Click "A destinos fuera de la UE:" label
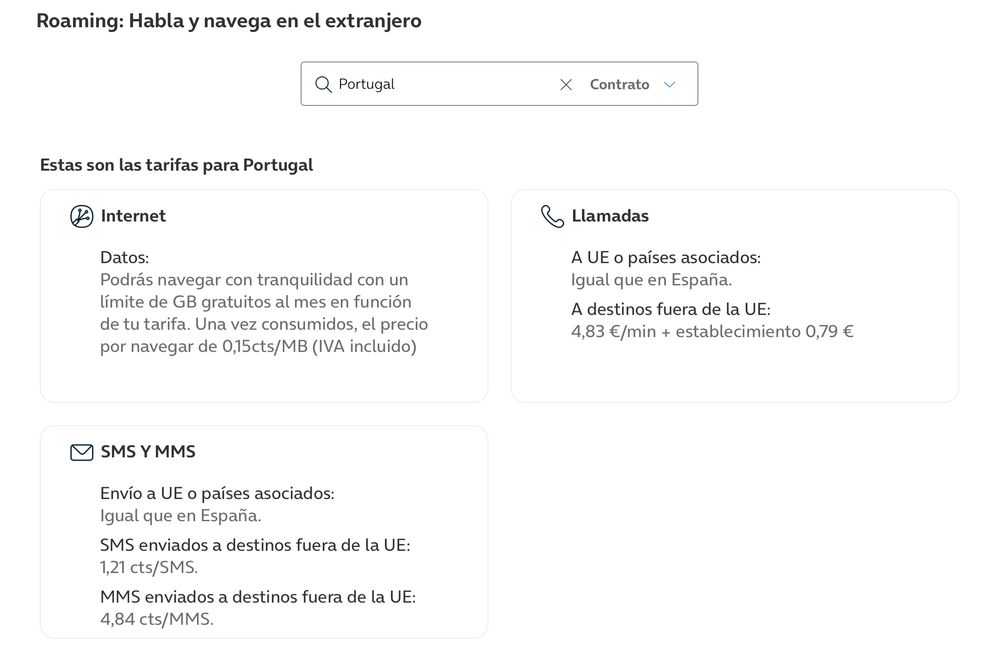Viewport: 999px width, 647px height. pos(670,310)
